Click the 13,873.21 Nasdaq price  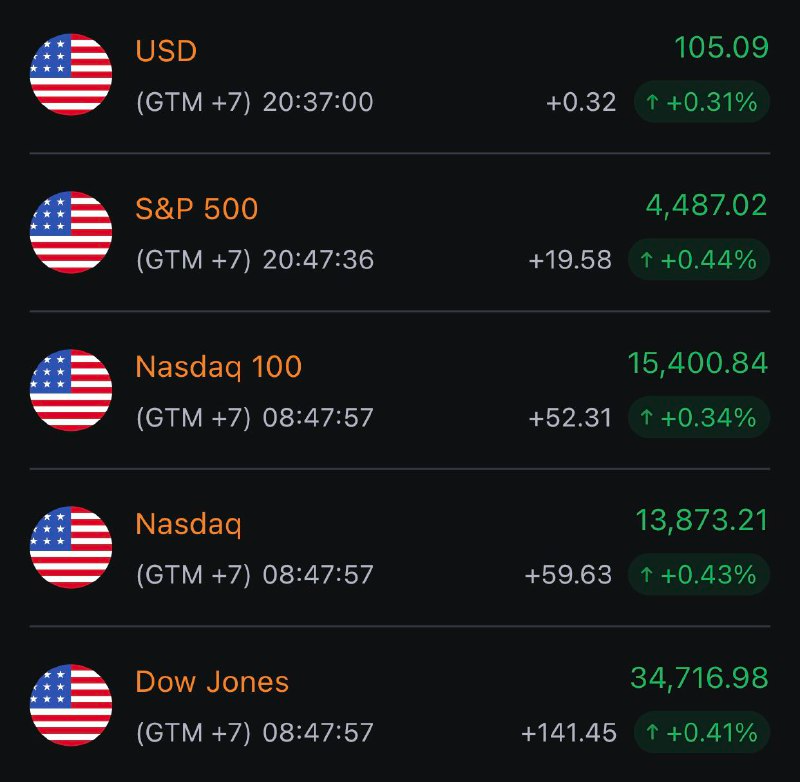(x=702, y=520)
